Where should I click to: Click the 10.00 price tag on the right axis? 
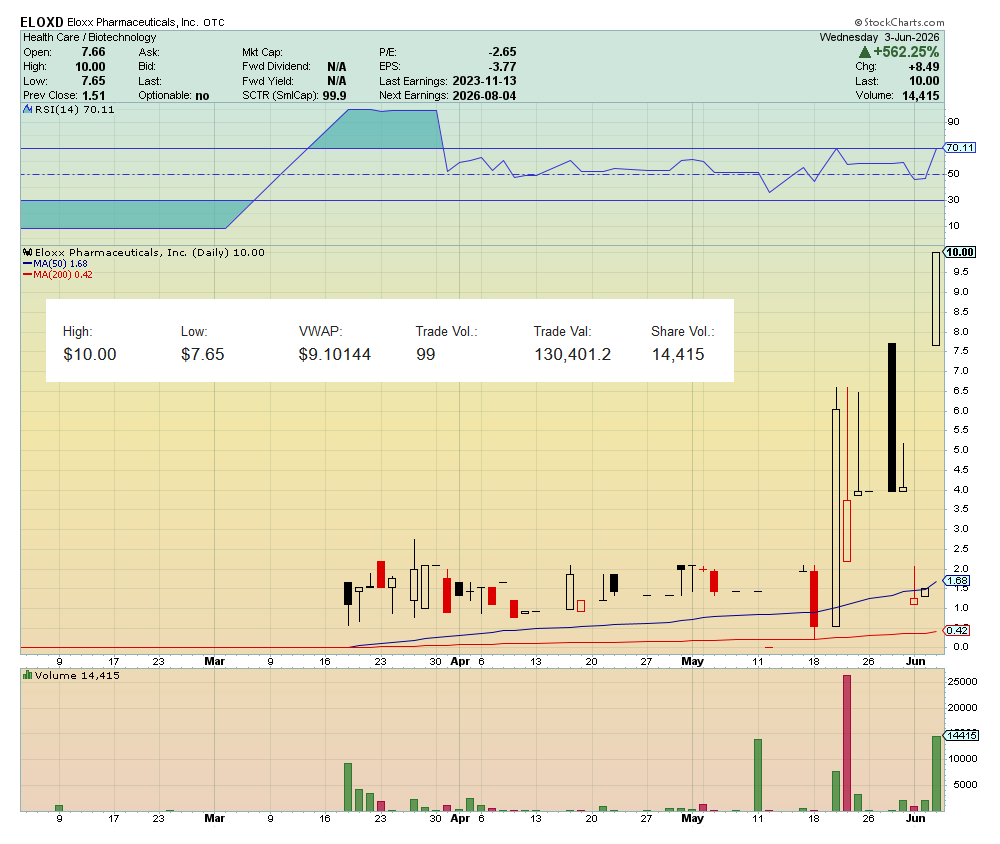[x=960, y=253]
